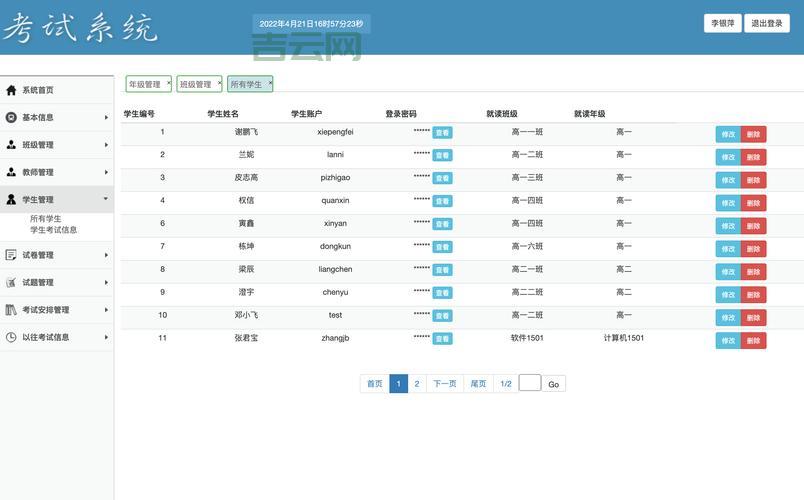Click 删除 for student 谢鹏飞
The width and height of the screenshot is (804, 500).
(x=753, y=134)
